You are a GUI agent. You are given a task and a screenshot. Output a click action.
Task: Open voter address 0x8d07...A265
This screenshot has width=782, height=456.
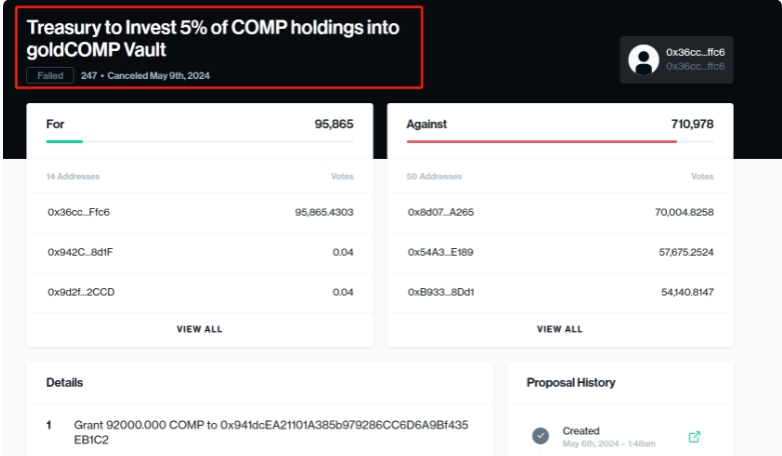pos(441,212)
